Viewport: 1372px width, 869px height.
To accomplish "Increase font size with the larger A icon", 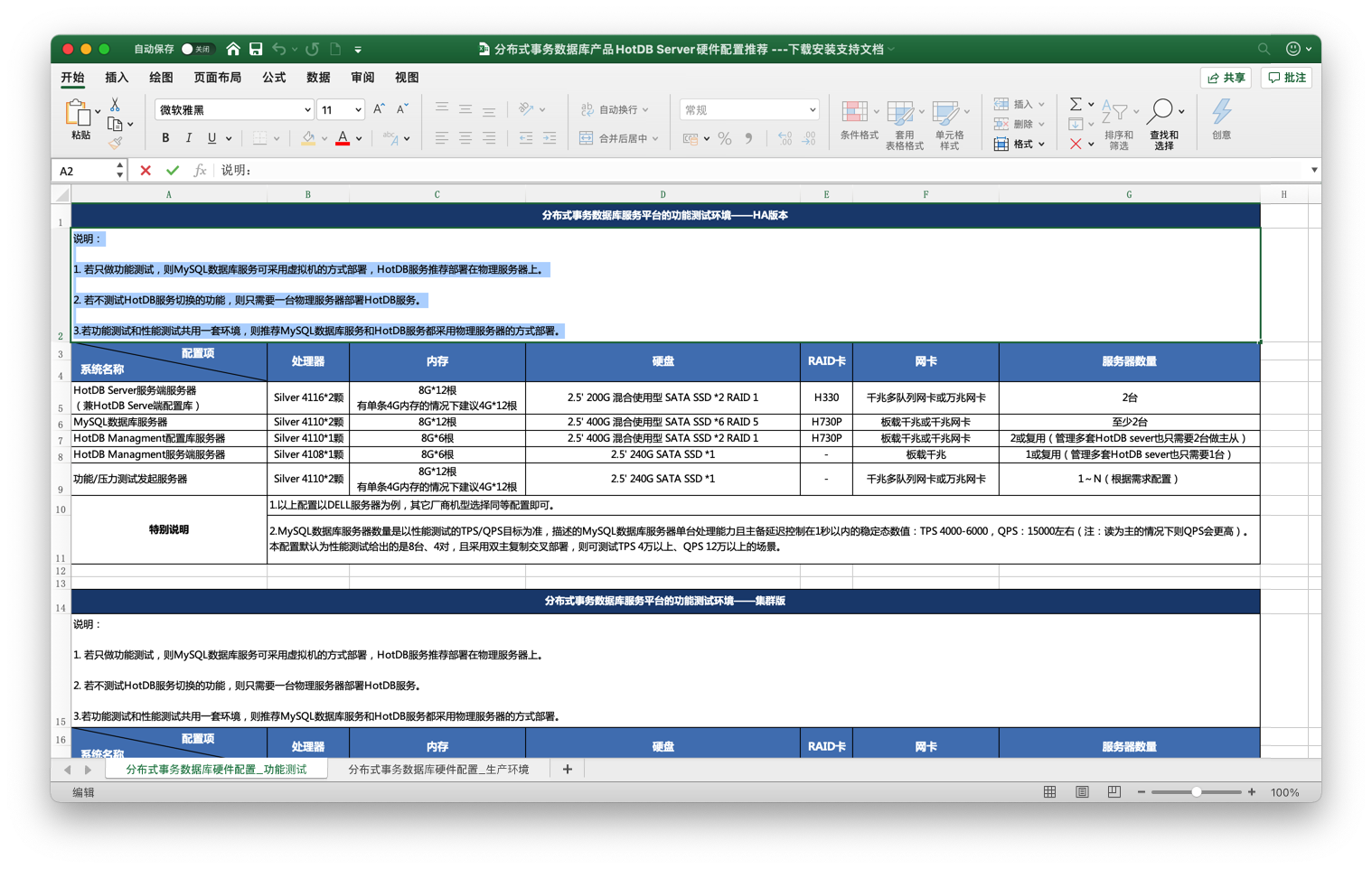I will [x=380, y=109].
